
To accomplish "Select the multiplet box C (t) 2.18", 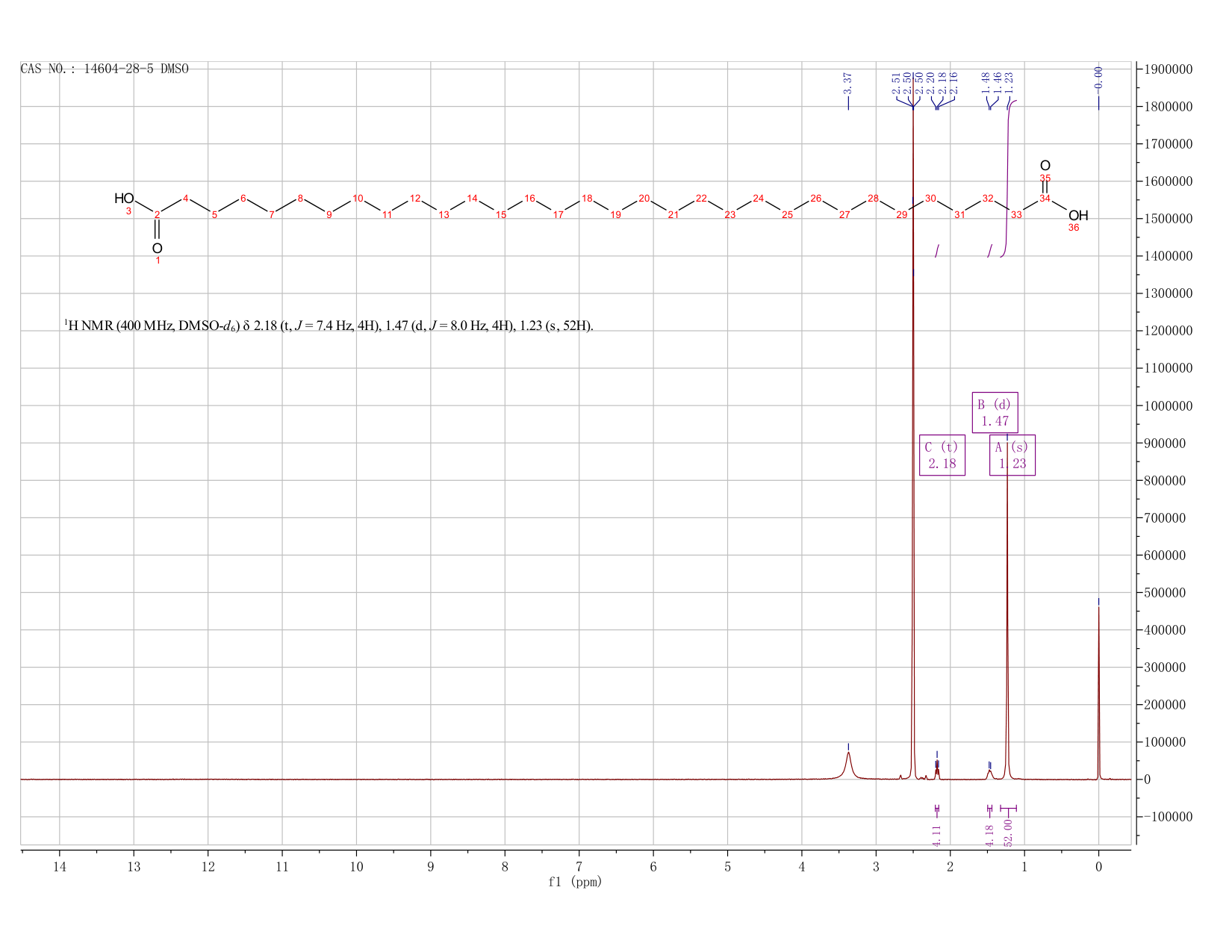I will click(x=942, y=455).
